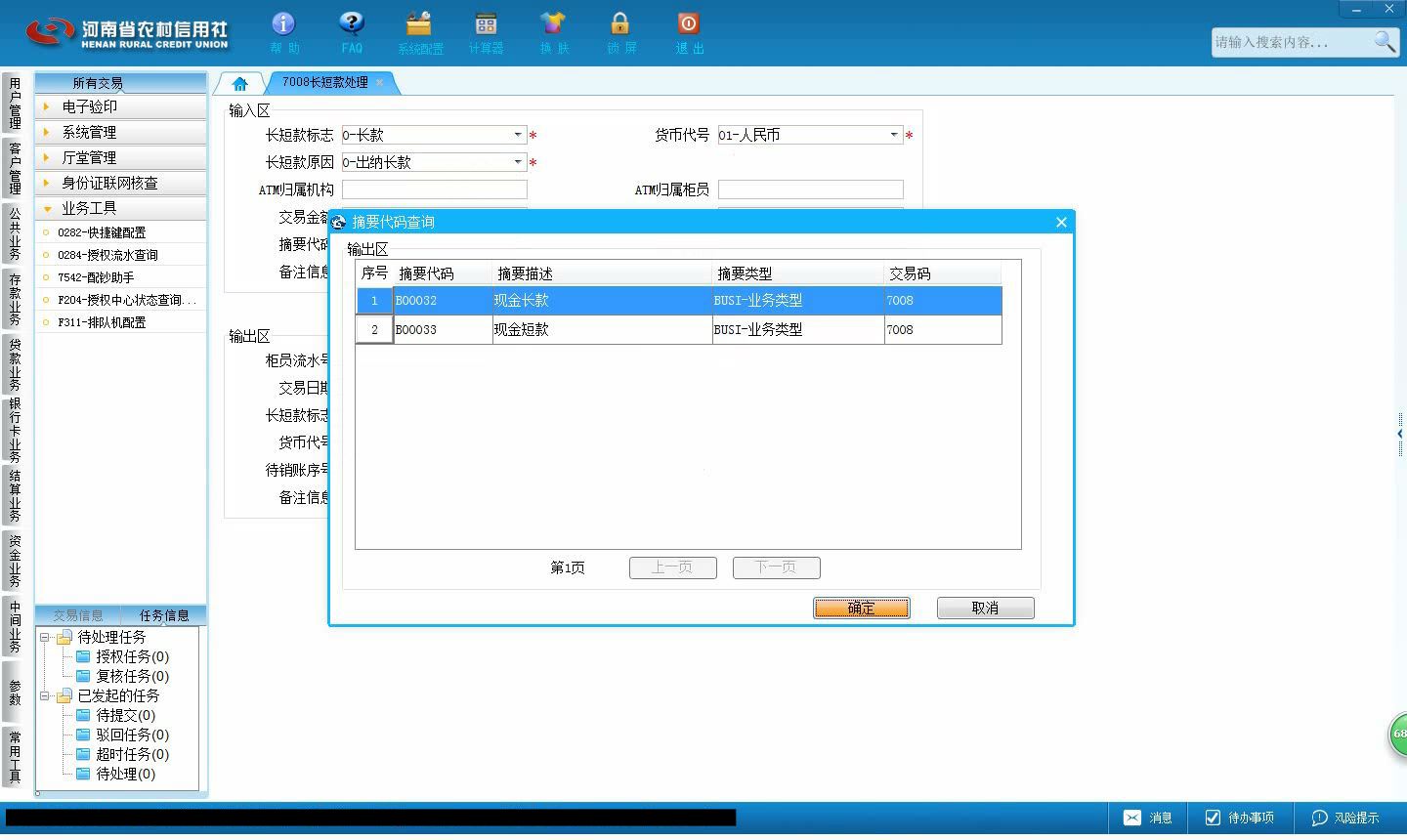Click the 待处理(0) folder icon
The image size is (1407, 840).
pos(84,774)
